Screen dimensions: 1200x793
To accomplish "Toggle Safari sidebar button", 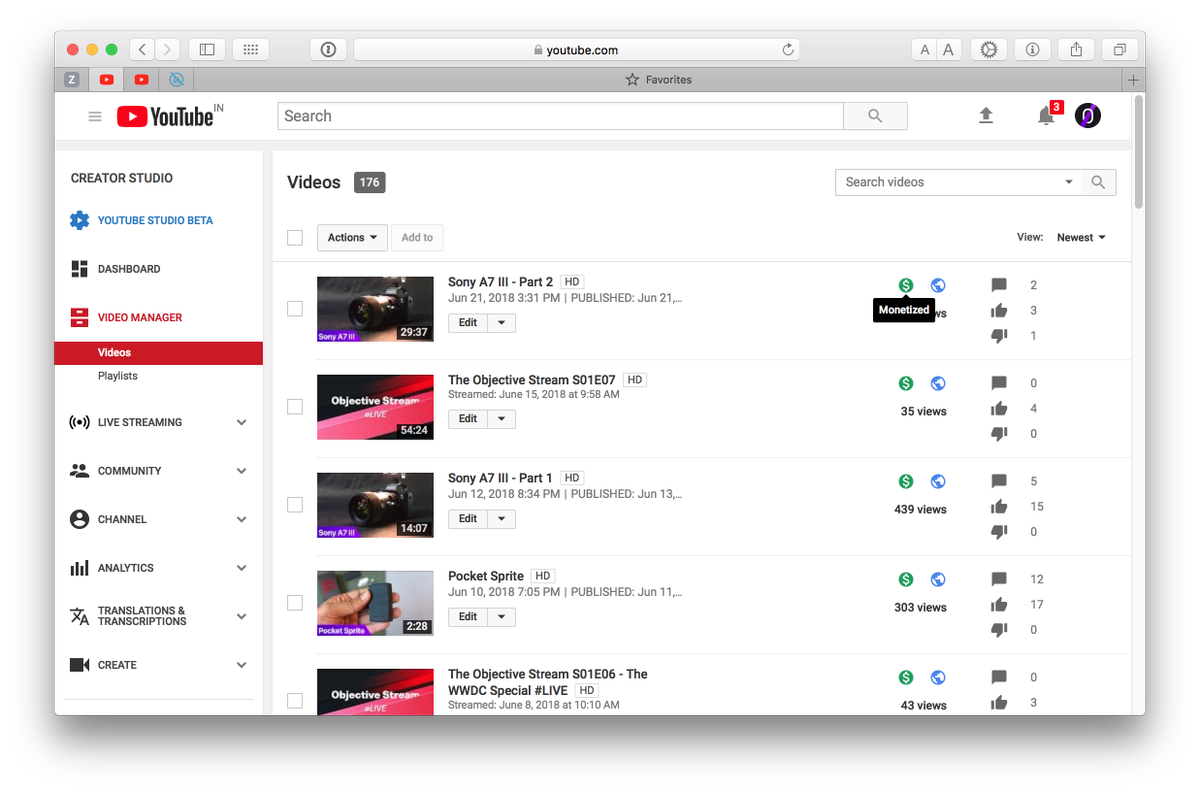I will click(x=207, y=49).
